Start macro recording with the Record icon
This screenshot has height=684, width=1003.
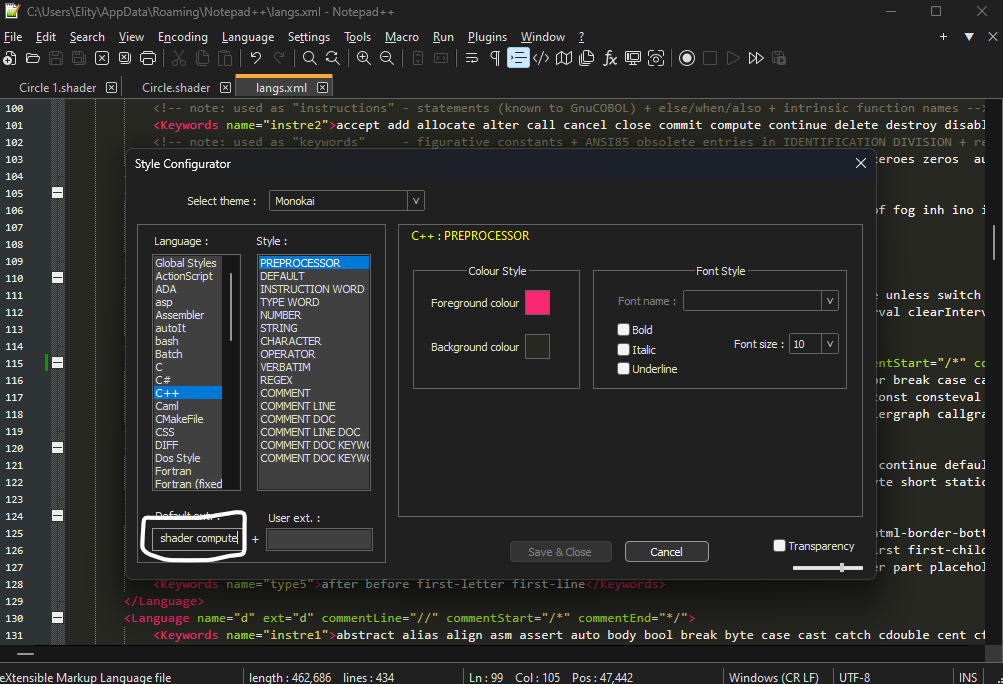coord(686,58)
